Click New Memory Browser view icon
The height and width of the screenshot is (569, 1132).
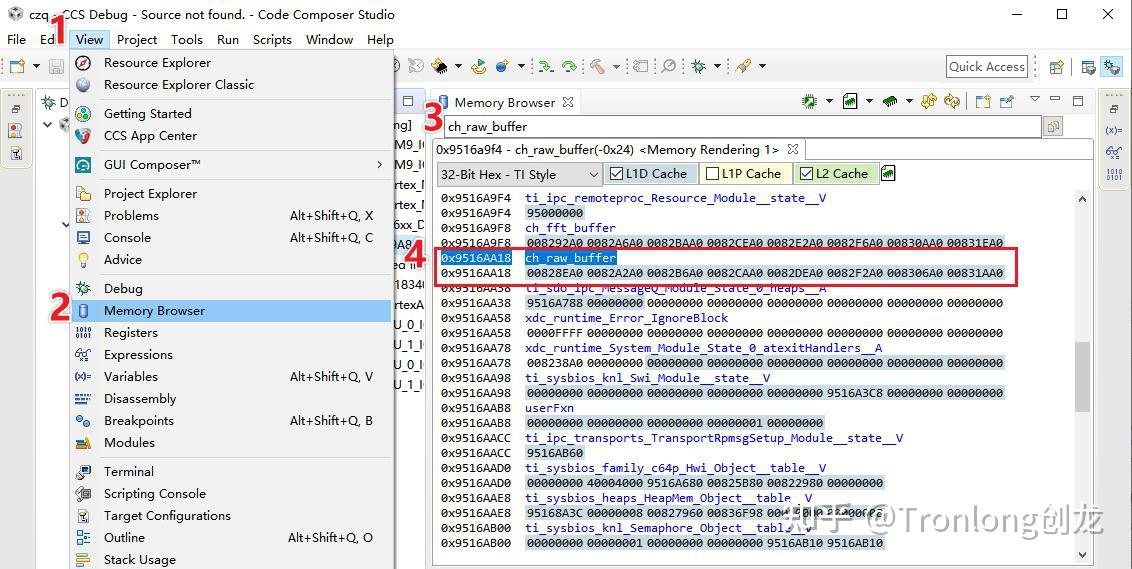click(982, 102)
